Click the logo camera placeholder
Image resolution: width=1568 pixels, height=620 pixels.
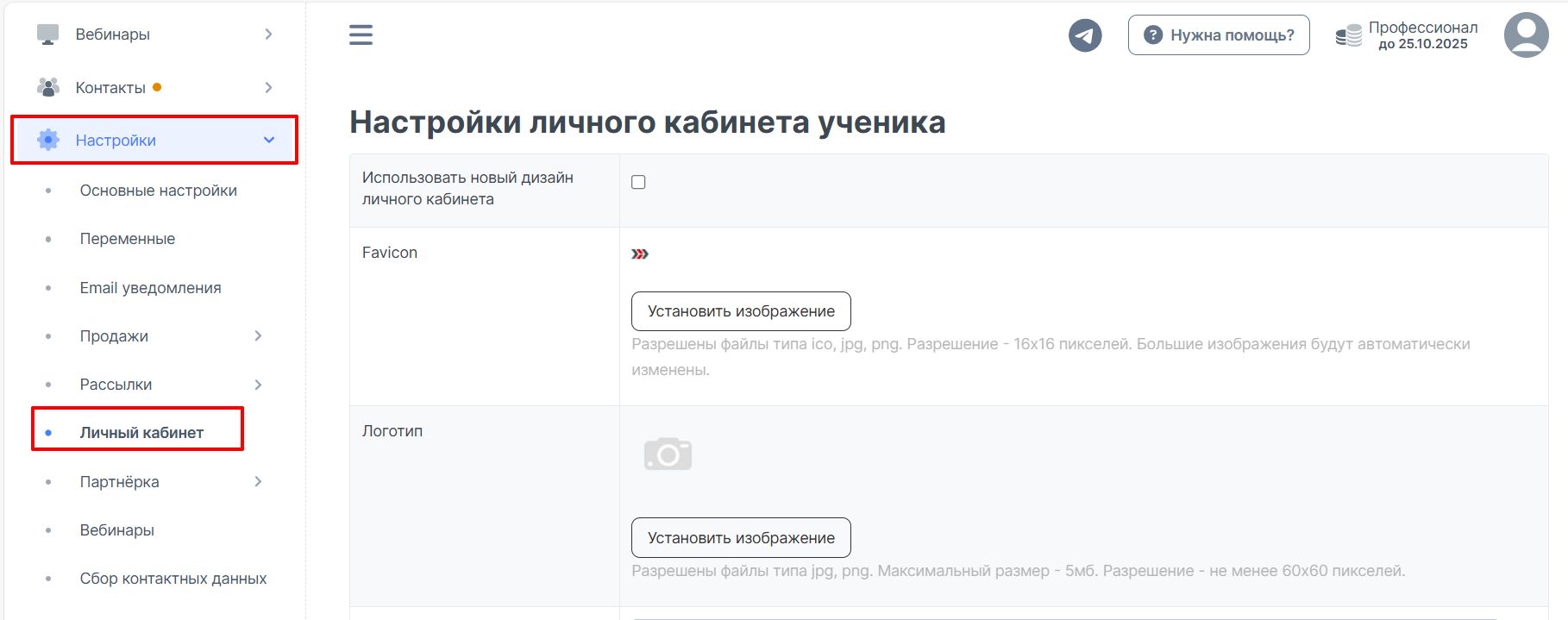tap(668, 454)
